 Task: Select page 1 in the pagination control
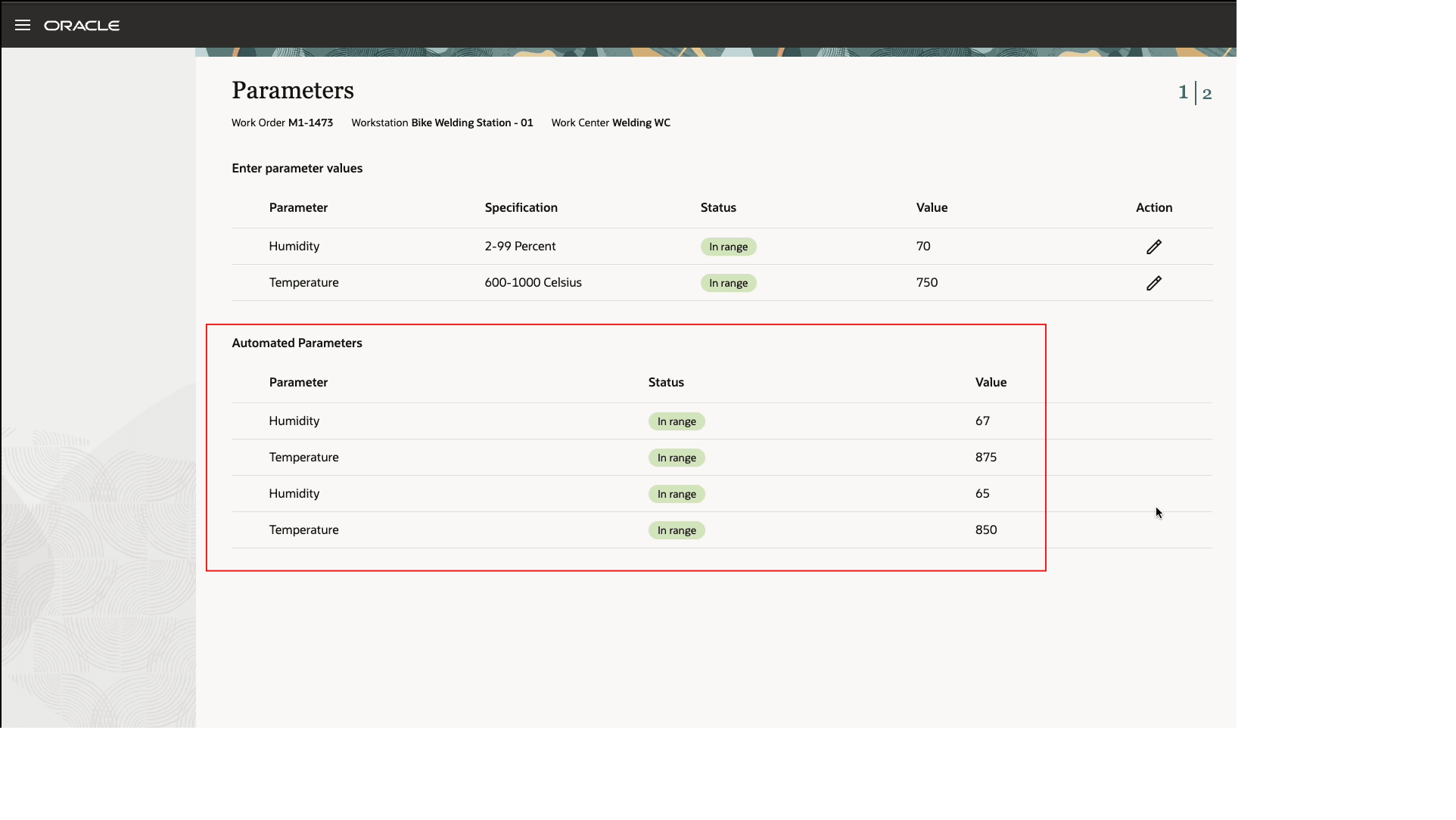point(1183,91)
